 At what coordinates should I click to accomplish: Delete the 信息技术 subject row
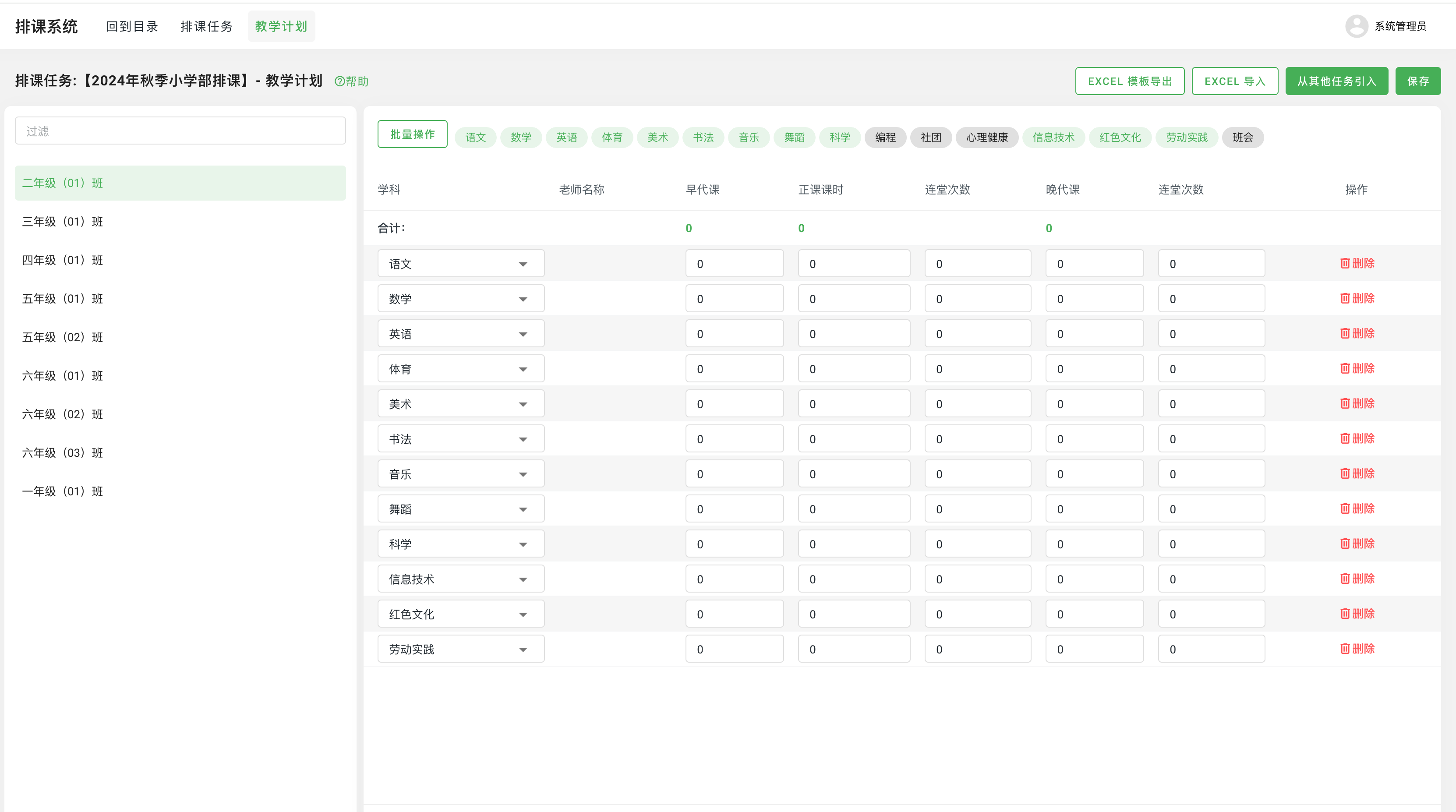click(1357, 579)
